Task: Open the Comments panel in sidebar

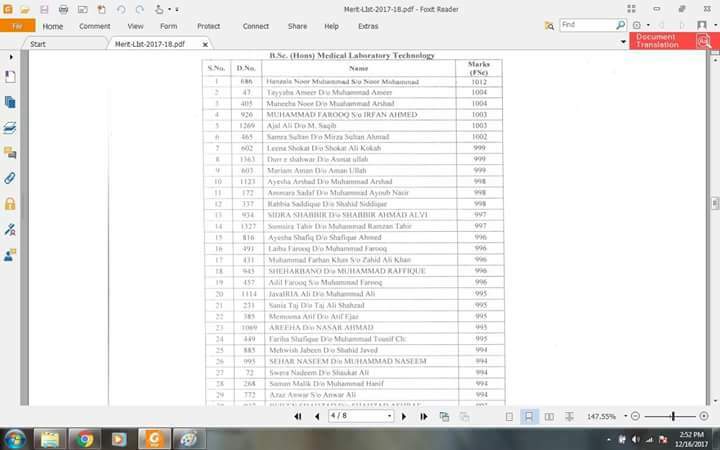Action: click(x=10, y=153)
